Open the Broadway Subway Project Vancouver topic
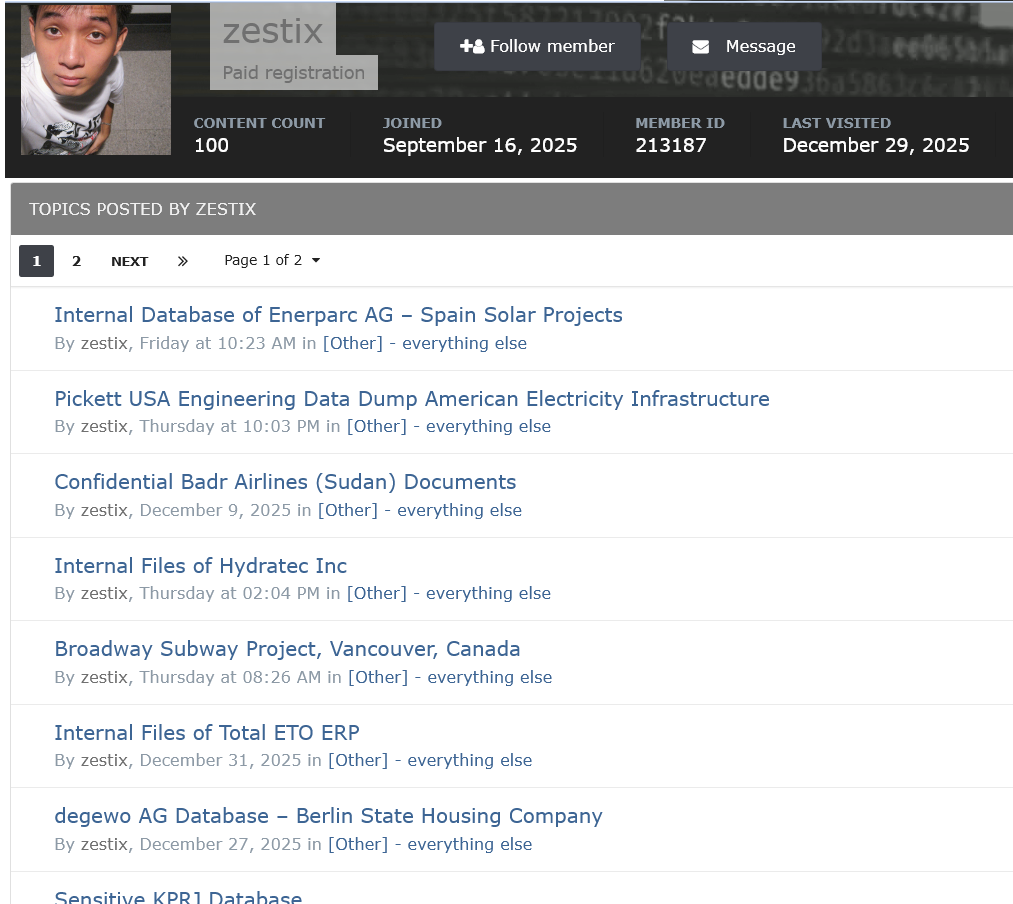 [287, 649]
